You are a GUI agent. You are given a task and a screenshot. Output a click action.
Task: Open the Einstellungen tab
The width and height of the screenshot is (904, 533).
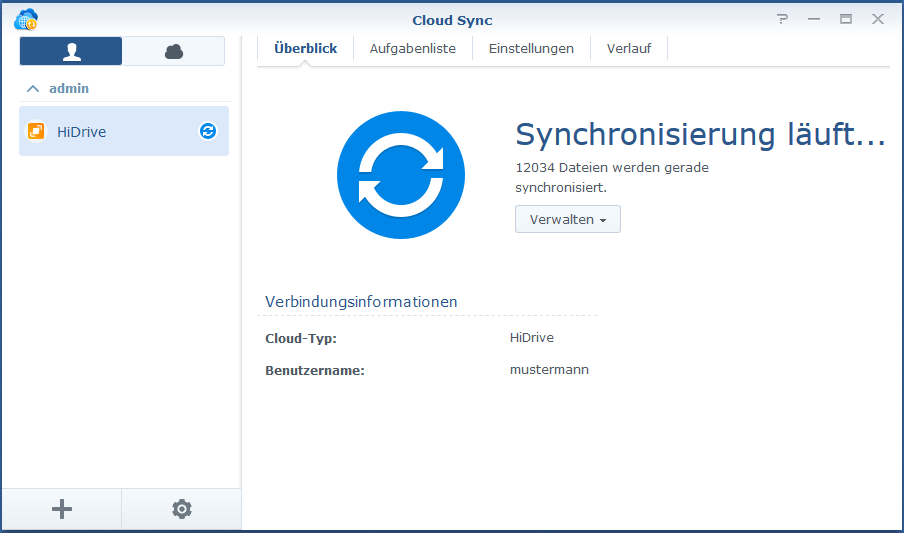[532, 48]
